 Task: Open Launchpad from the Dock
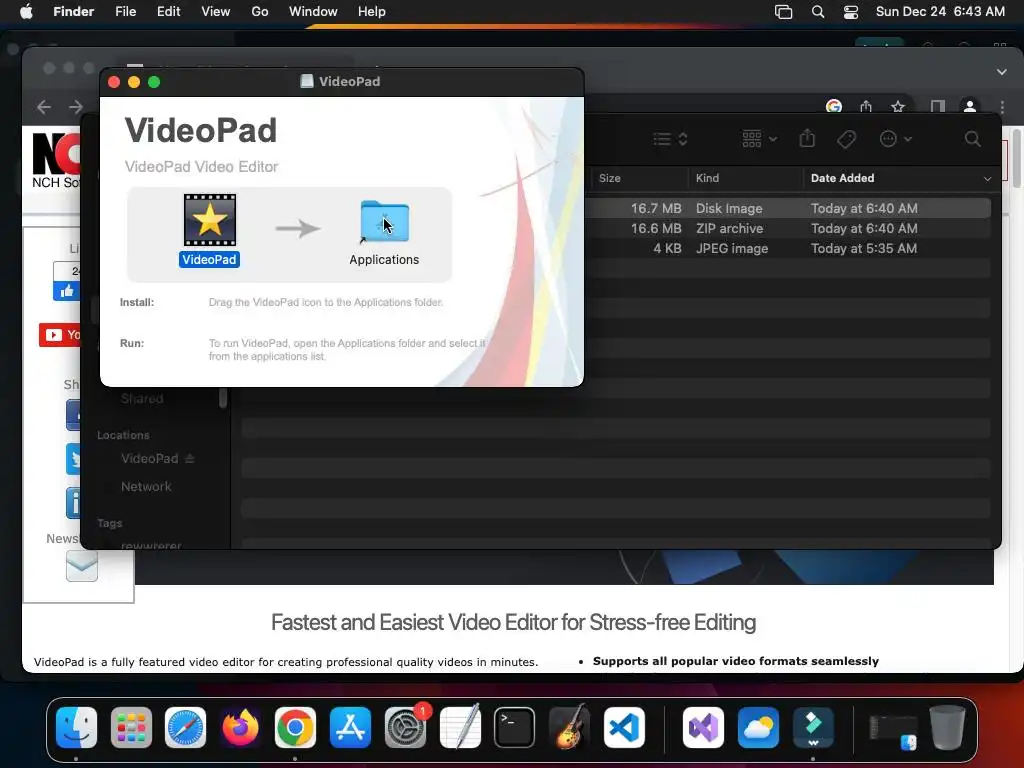(x=131, y=728)
